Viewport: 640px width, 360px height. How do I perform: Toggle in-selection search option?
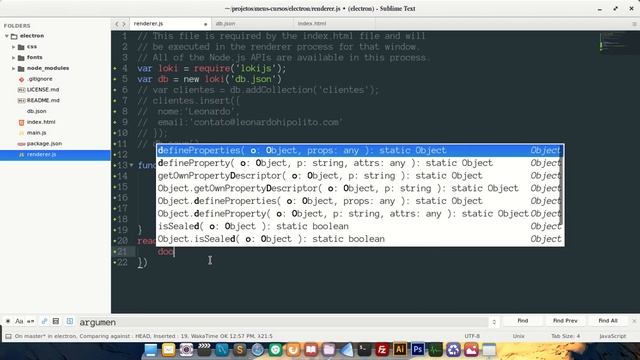pyautogui.click(x=56, y=321)
